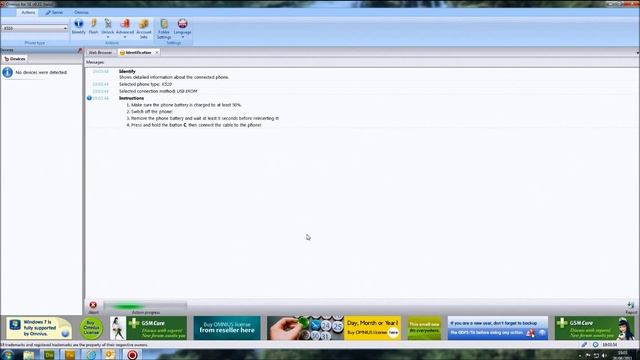The width and height of the screenshot is (640, 360).
Task: Open the Action Center flag in tray
Action: [588, 356]
